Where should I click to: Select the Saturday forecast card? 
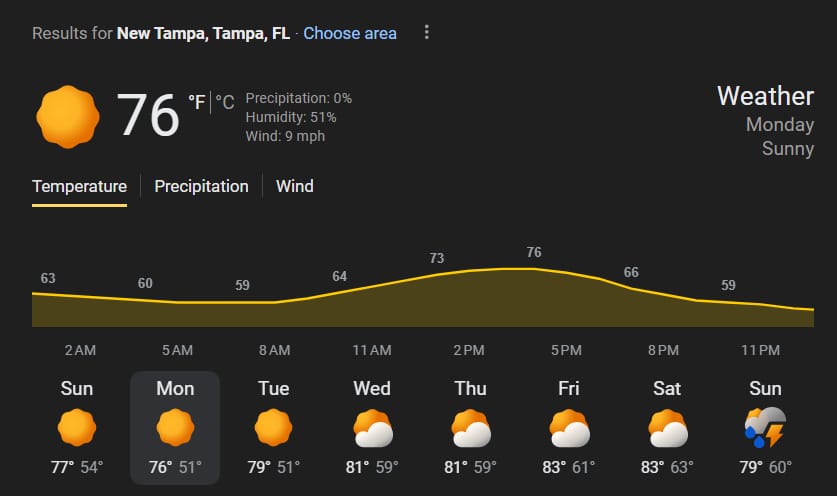(667, 427)
